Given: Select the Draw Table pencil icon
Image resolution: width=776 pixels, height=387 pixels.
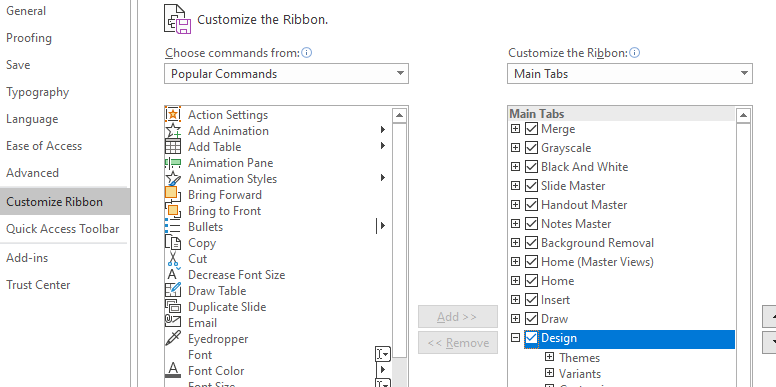Looking at the screenshot, I should [x=173, y=290].
